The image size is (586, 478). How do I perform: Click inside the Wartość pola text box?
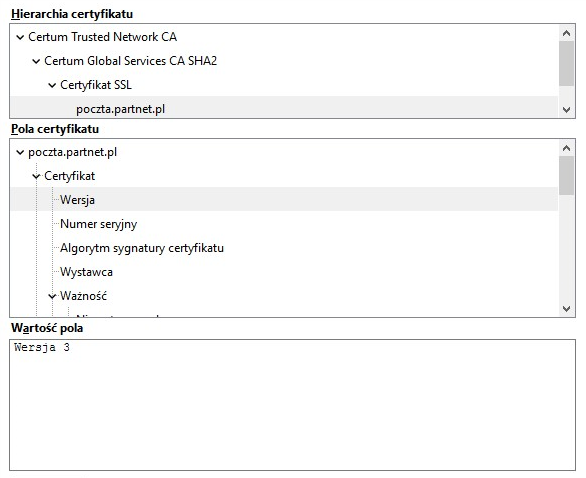click(292, 405)
